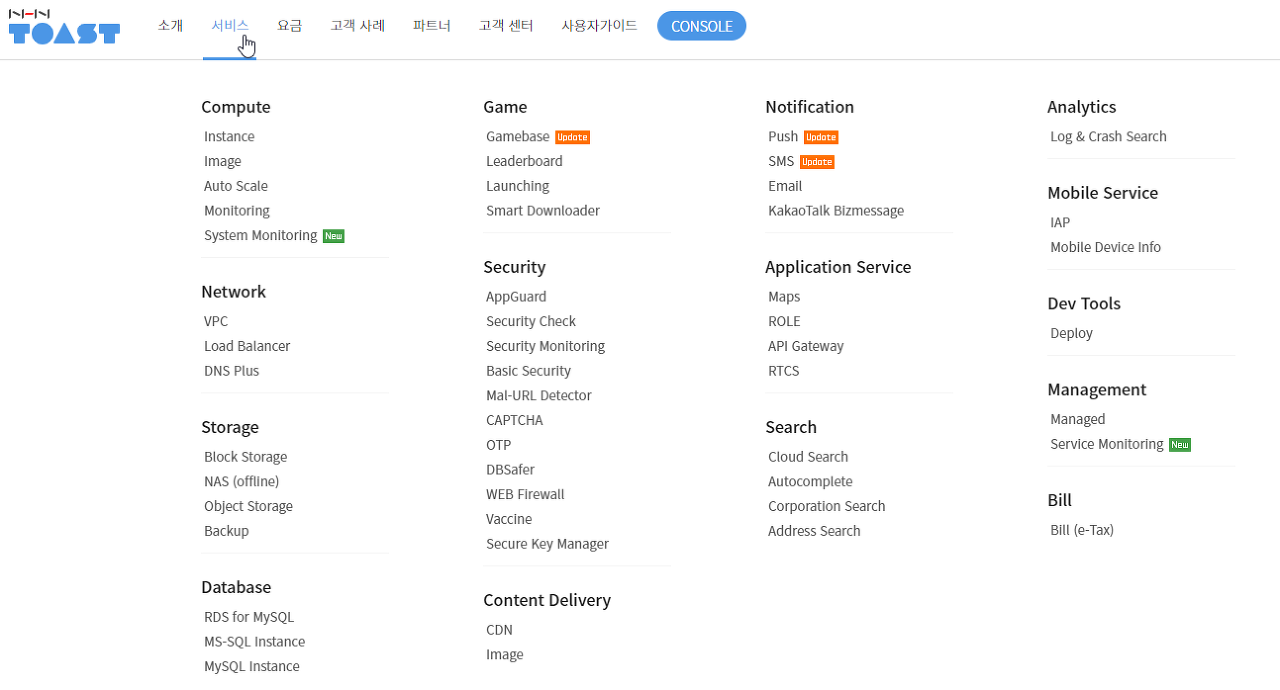Open KakaoTalk Bizmessage
Viewport: 1280px width, 690px height.
(x=836, y=211)
